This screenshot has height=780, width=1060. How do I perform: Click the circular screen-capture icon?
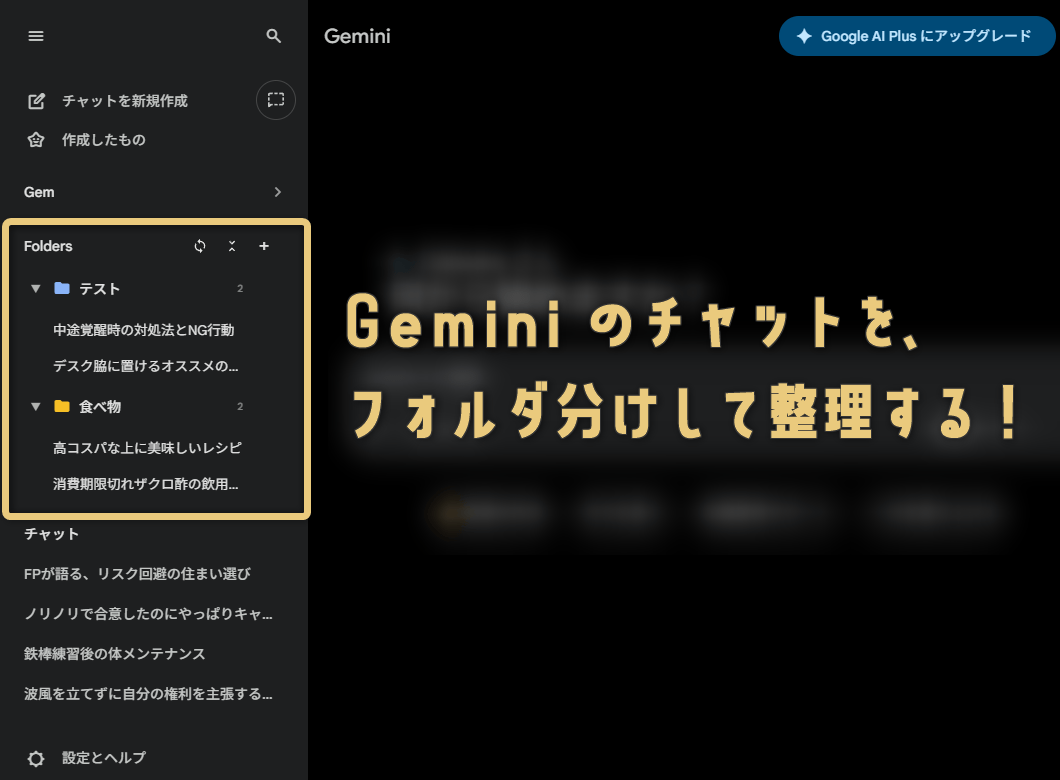tap(276, 99)
